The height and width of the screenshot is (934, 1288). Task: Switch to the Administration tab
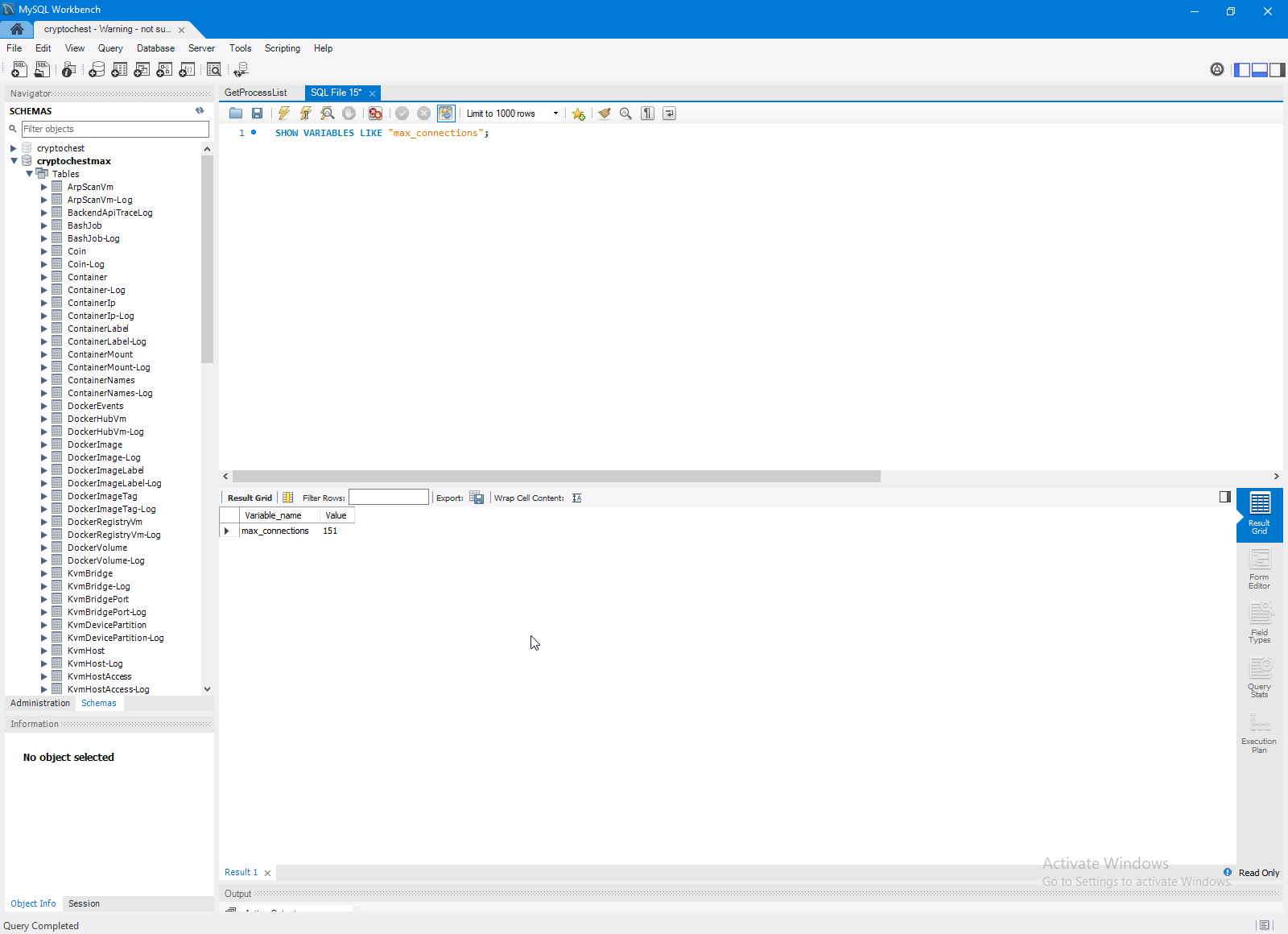(x=40, y=703)
